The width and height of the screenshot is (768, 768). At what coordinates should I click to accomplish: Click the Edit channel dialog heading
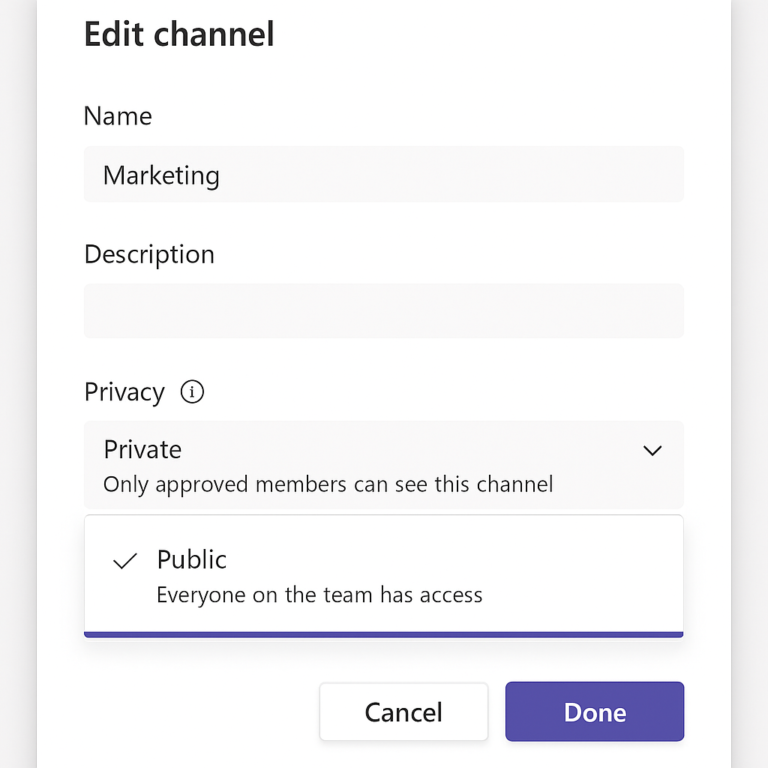179,34
